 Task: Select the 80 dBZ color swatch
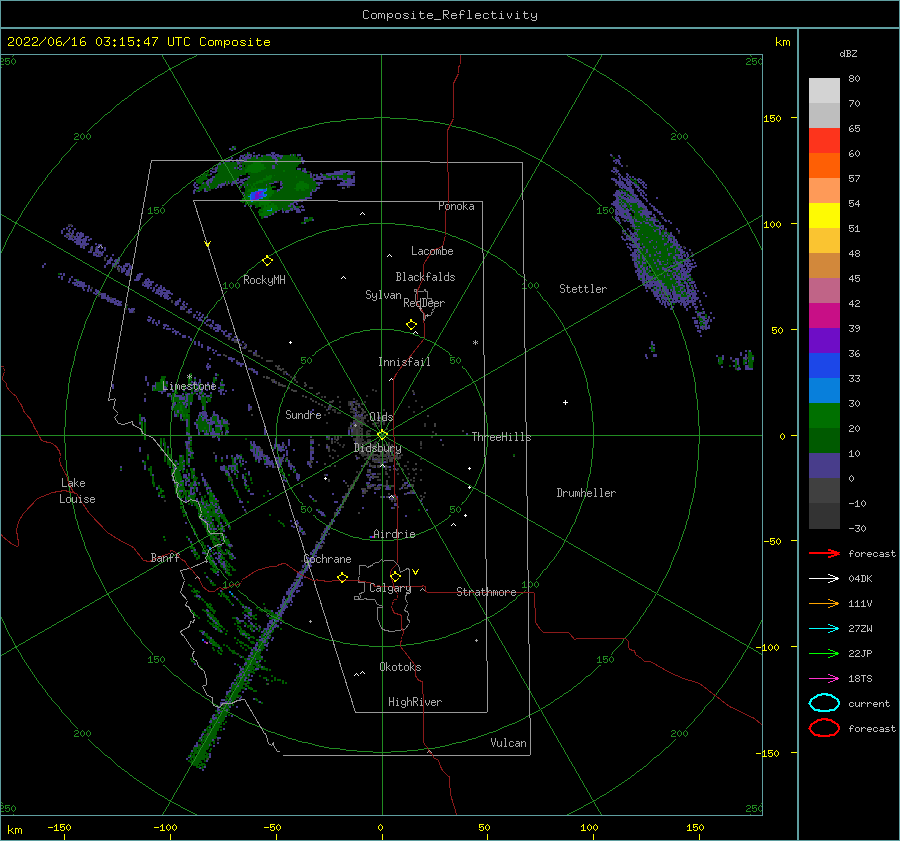pyautogui.click(x=824, y=91)
